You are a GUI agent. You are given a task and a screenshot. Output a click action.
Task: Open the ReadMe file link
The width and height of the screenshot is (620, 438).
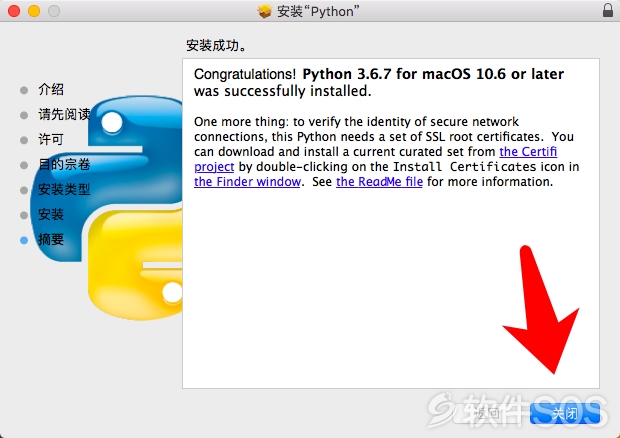379,182
